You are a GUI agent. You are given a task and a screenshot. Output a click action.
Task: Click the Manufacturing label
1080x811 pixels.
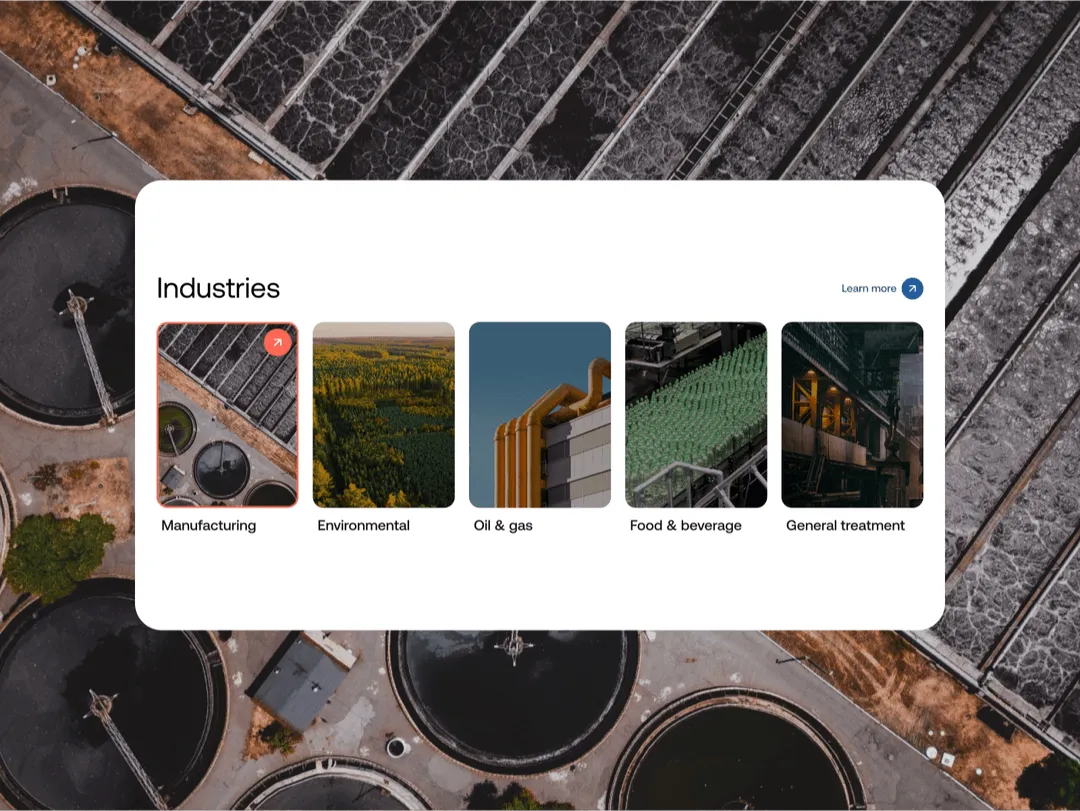[209, 526]
